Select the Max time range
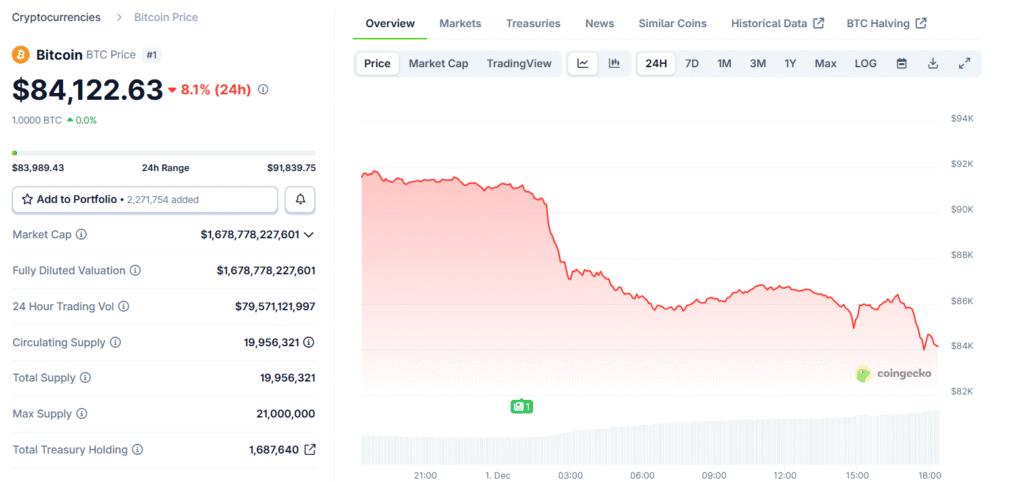 point(825,63)
